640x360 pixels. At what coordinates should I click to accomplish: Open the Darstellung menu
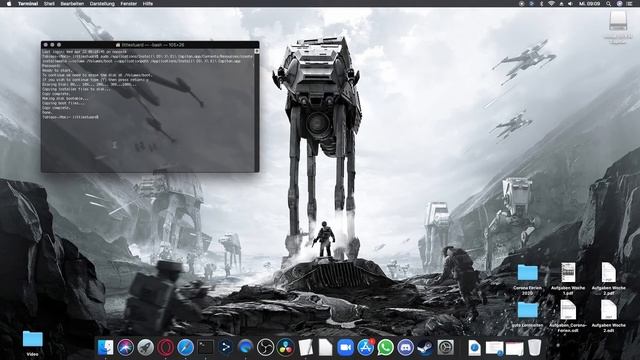(102, 4)
